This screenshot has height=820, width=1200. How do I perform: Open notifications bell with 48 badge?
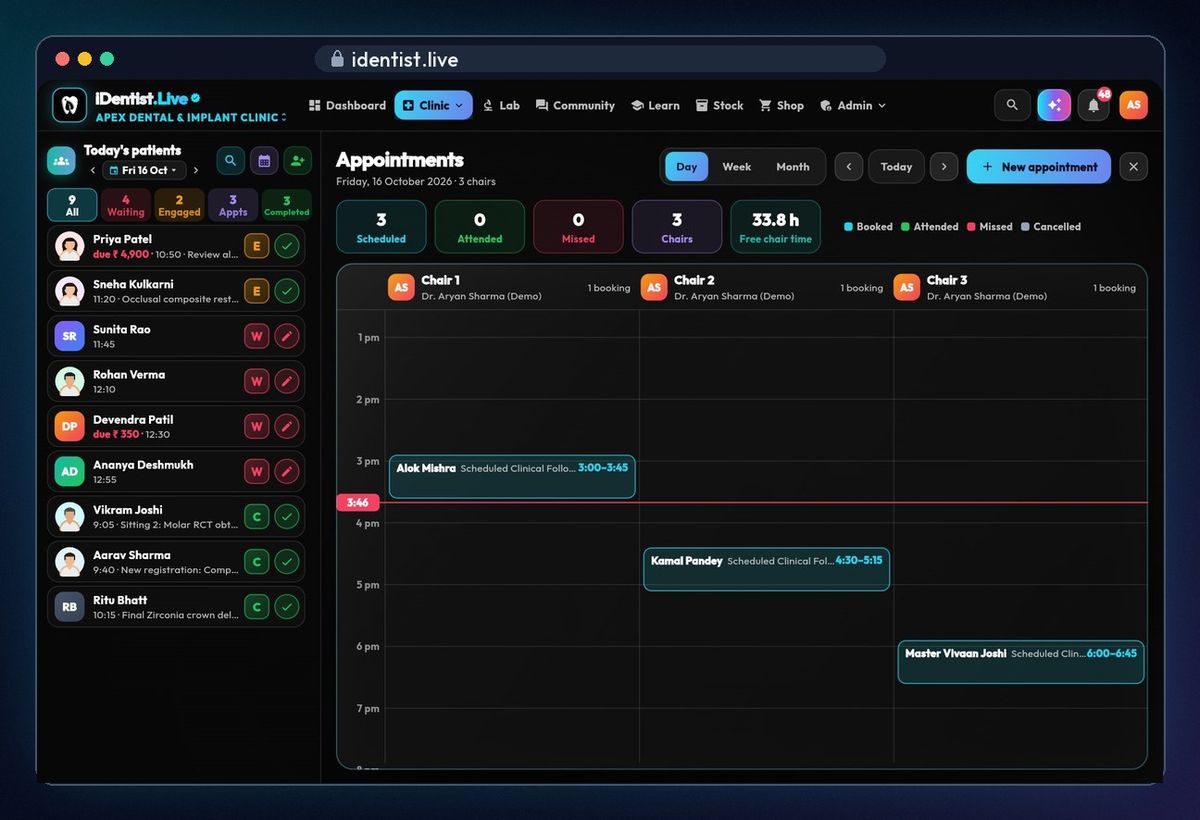coord(1094,105)
